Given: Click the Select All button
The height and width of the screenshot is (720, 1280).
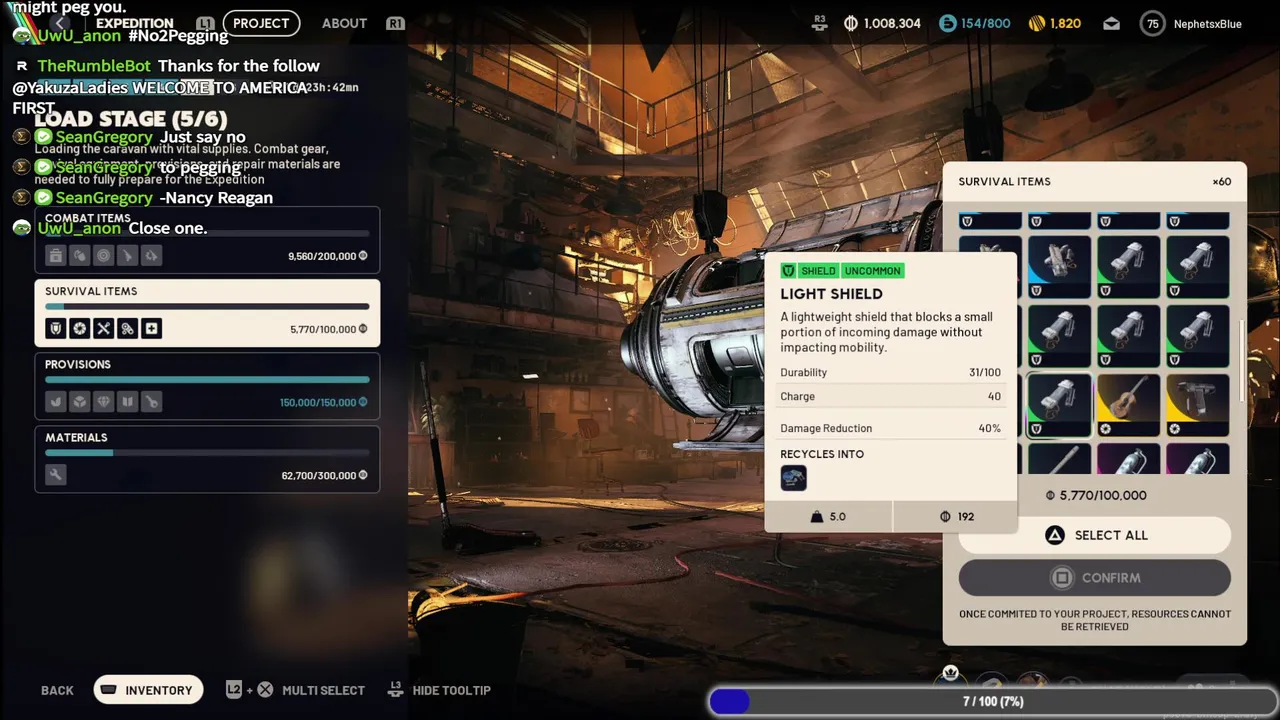Looking at the screenshot, I should click(x=1095, y=535).
